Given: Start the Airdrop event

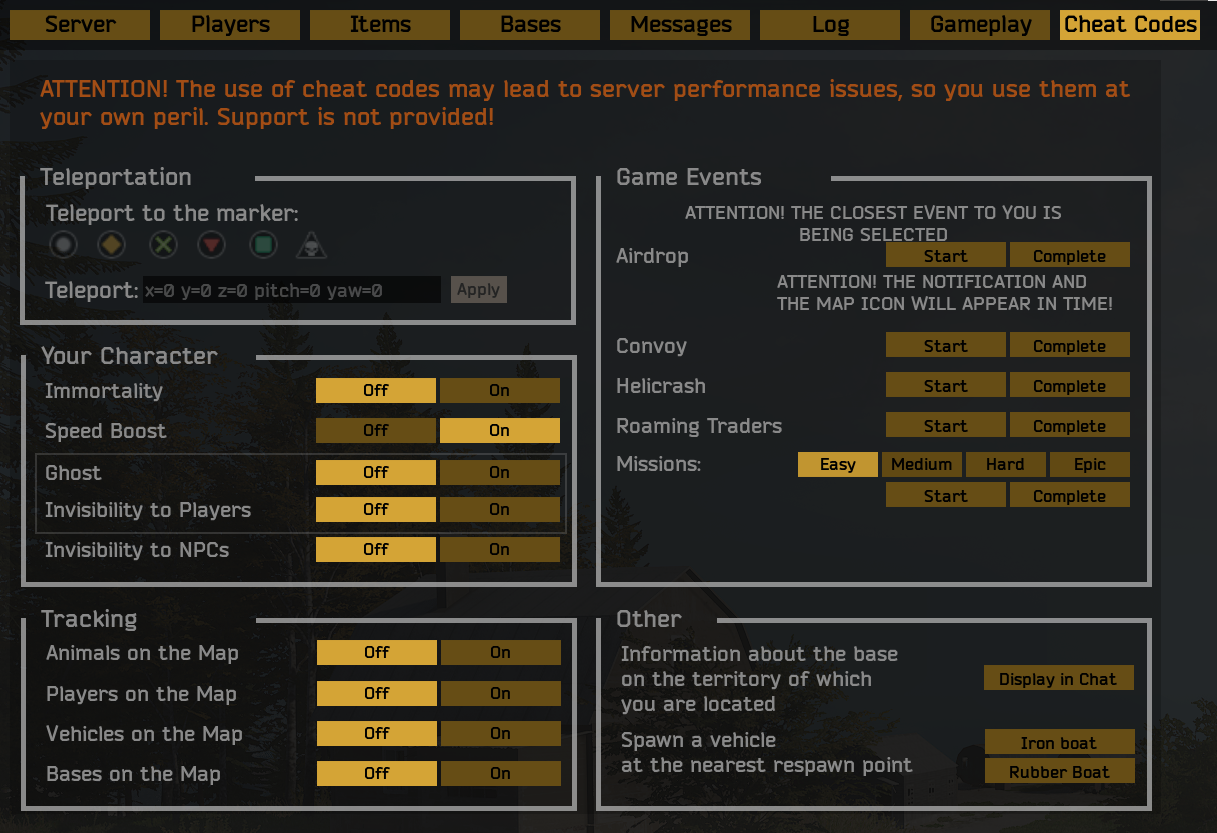Looking at the screenshot, I should tap(945, 256).
